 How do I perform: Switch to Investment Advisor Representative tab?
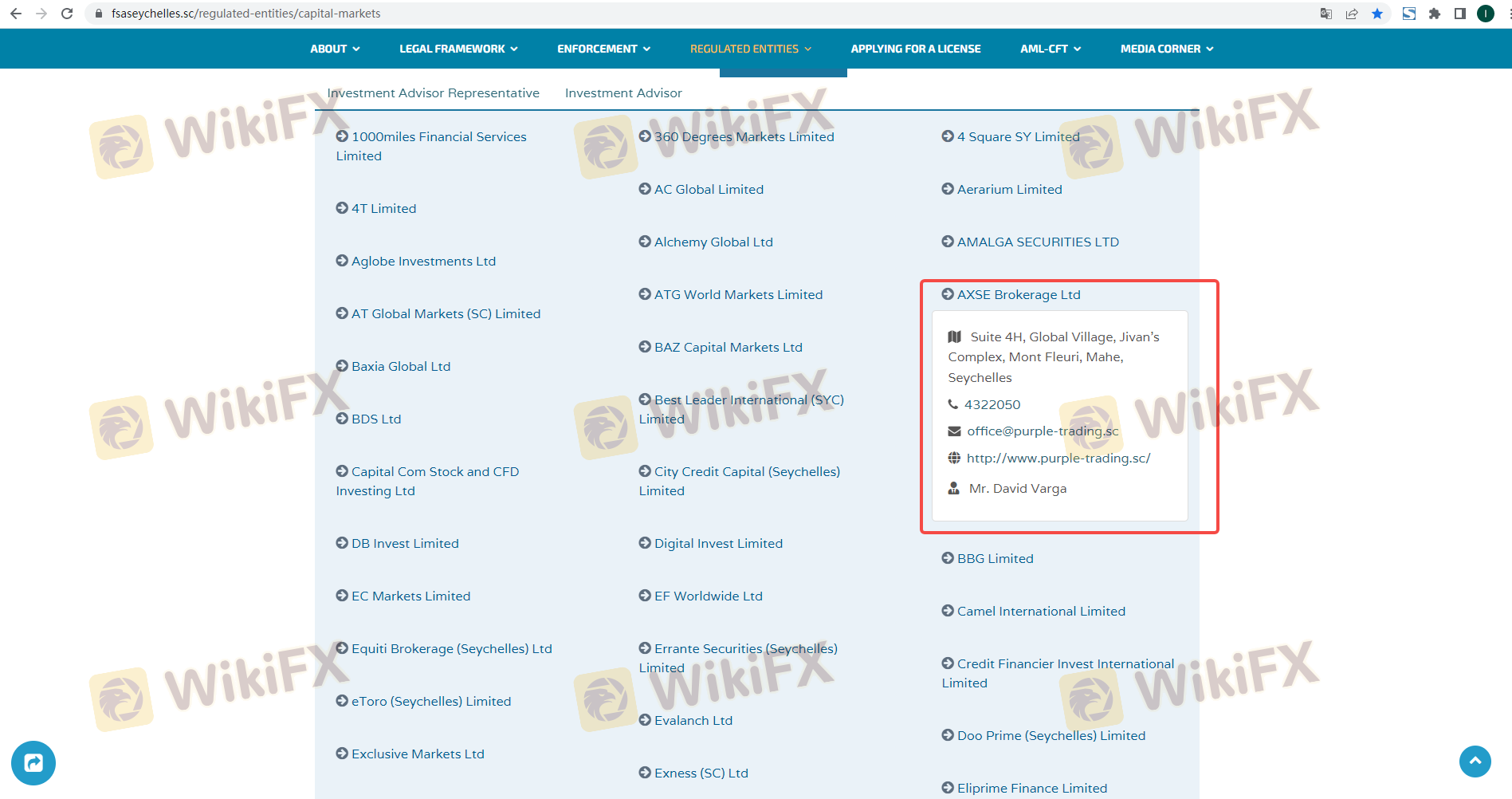433,92
